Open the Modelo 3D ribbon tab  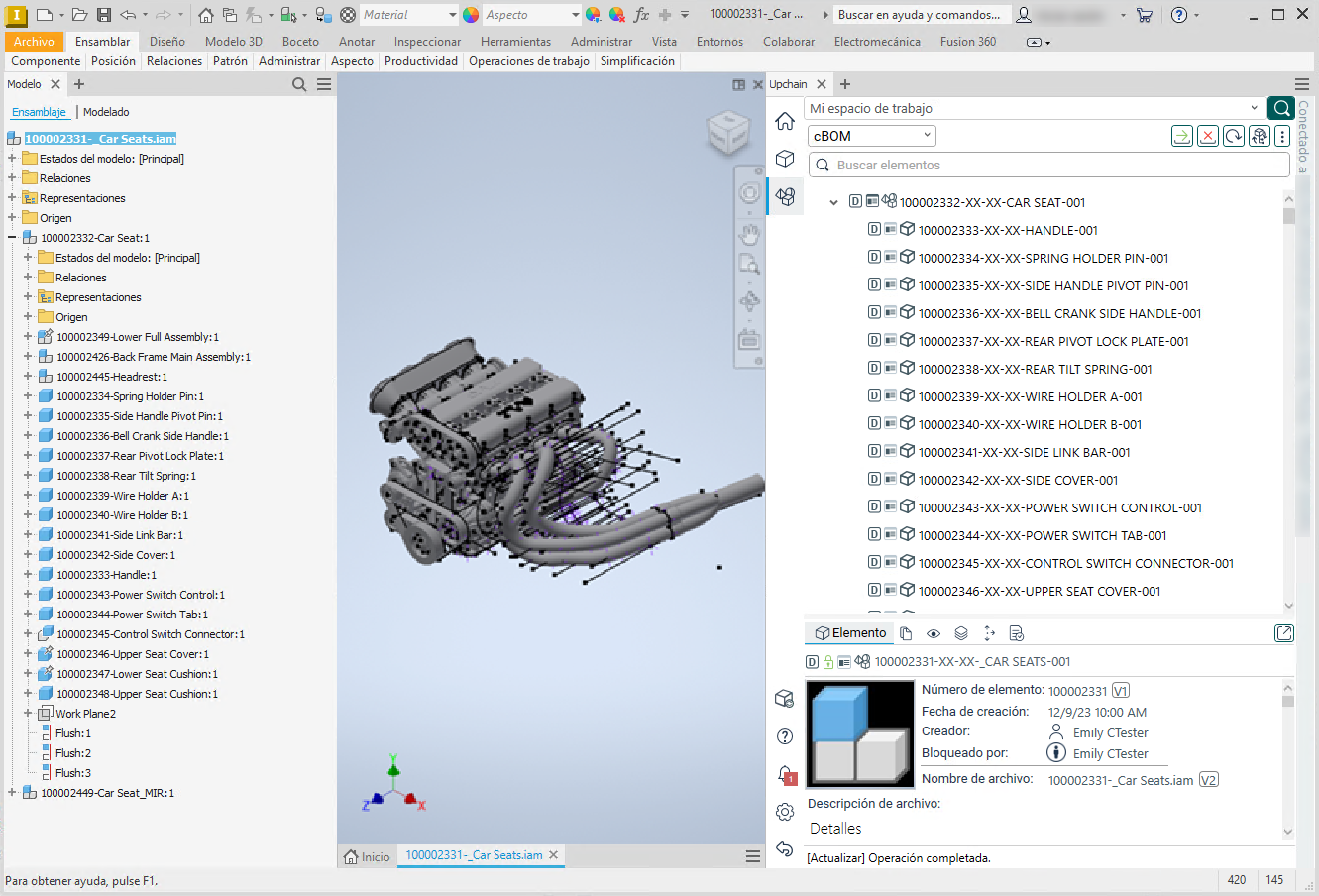coord(234,42)
